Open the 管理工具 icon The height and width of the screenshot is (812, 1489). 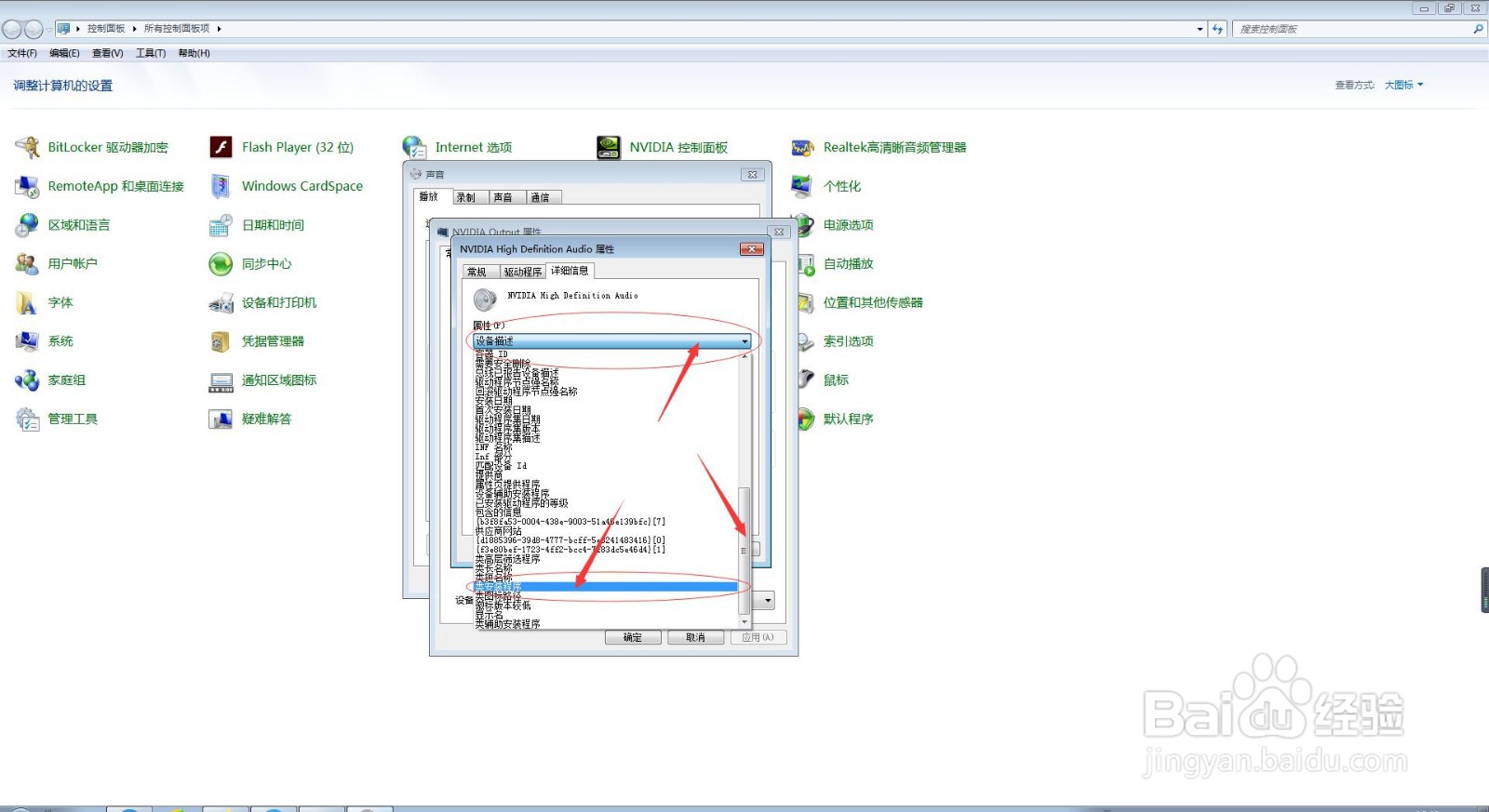click(27, 419)
